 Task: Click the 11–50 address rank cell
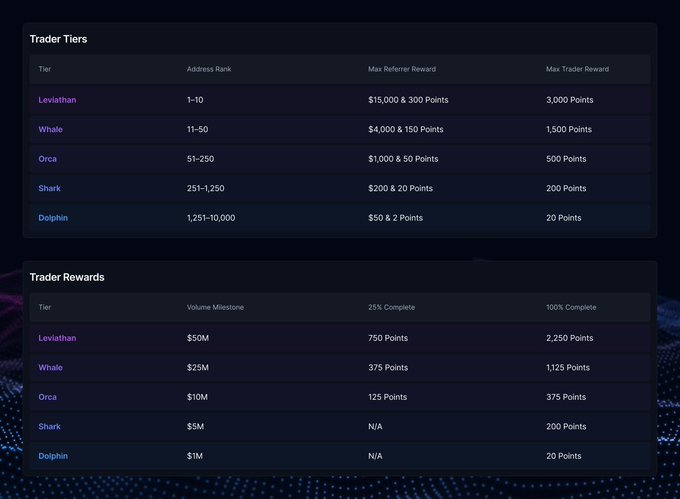[197, 129]
